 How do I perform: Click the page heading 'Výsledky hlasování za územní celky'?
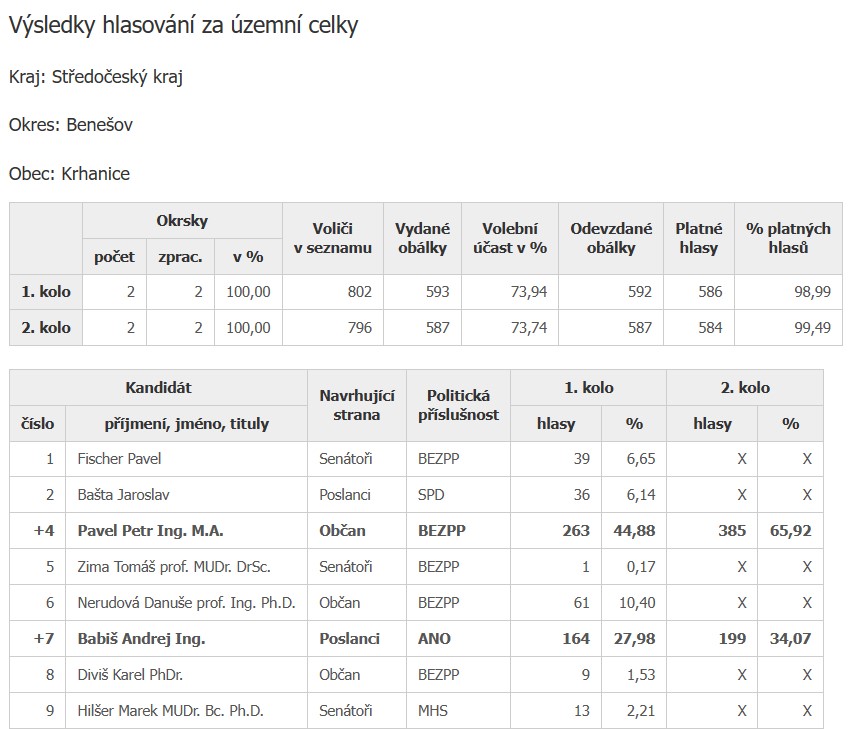pyautogui.click(x=183, y=26)
